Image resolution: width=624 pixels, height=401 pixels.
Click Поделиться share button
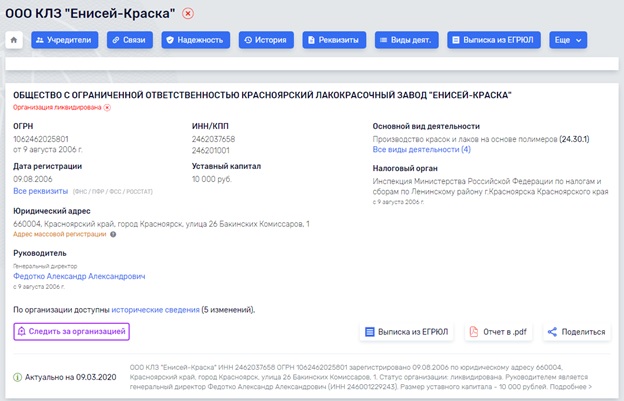point(577,332)
